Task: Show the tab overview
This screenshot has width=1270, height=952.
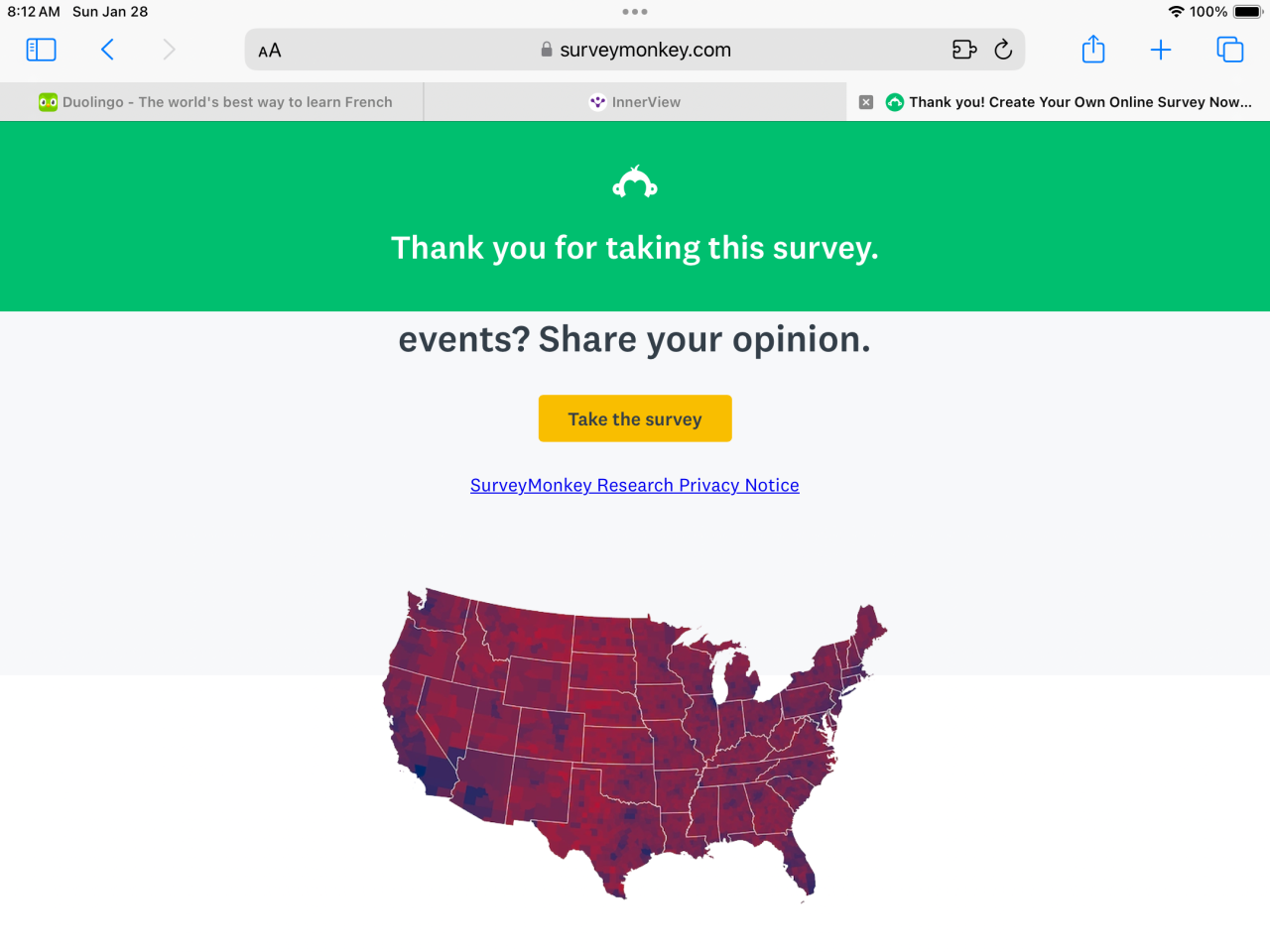Action: coord(1229,50)
